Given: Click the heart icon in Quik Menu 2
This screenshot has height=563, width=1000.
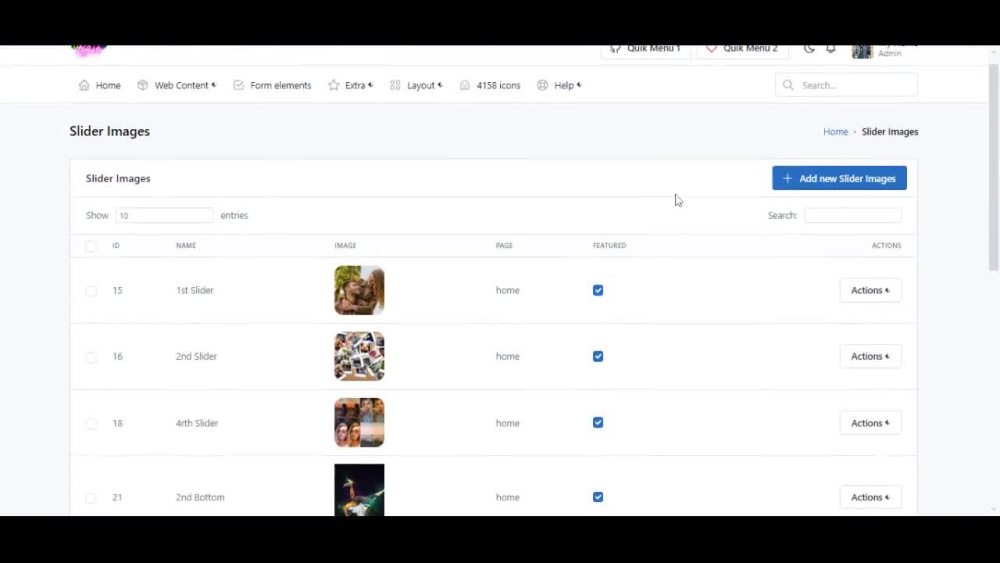Looking at the screenshot, I should tap(712, 48).
